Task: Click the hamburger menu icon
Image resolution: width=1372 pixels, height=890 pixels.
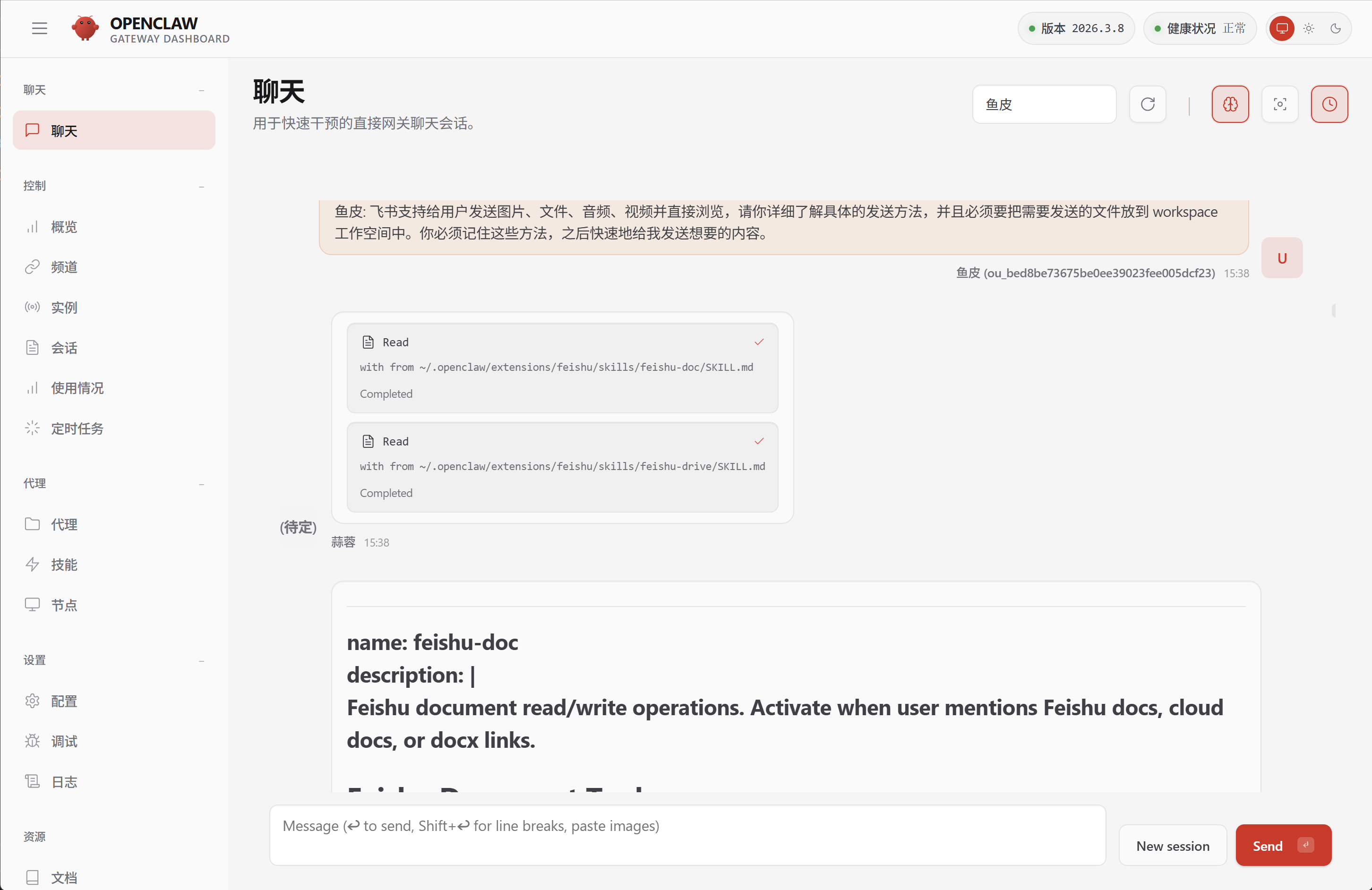Action: 39,28
